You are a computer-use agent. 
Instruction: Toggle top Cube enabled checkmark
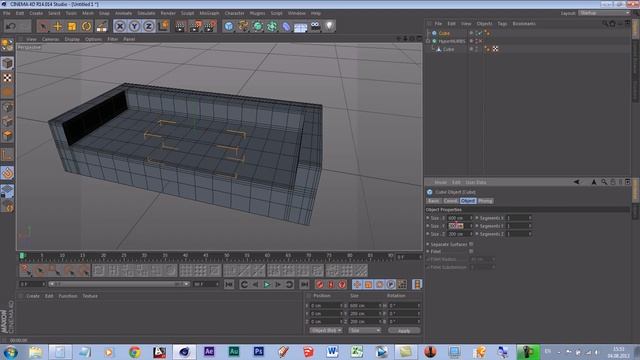480,33
